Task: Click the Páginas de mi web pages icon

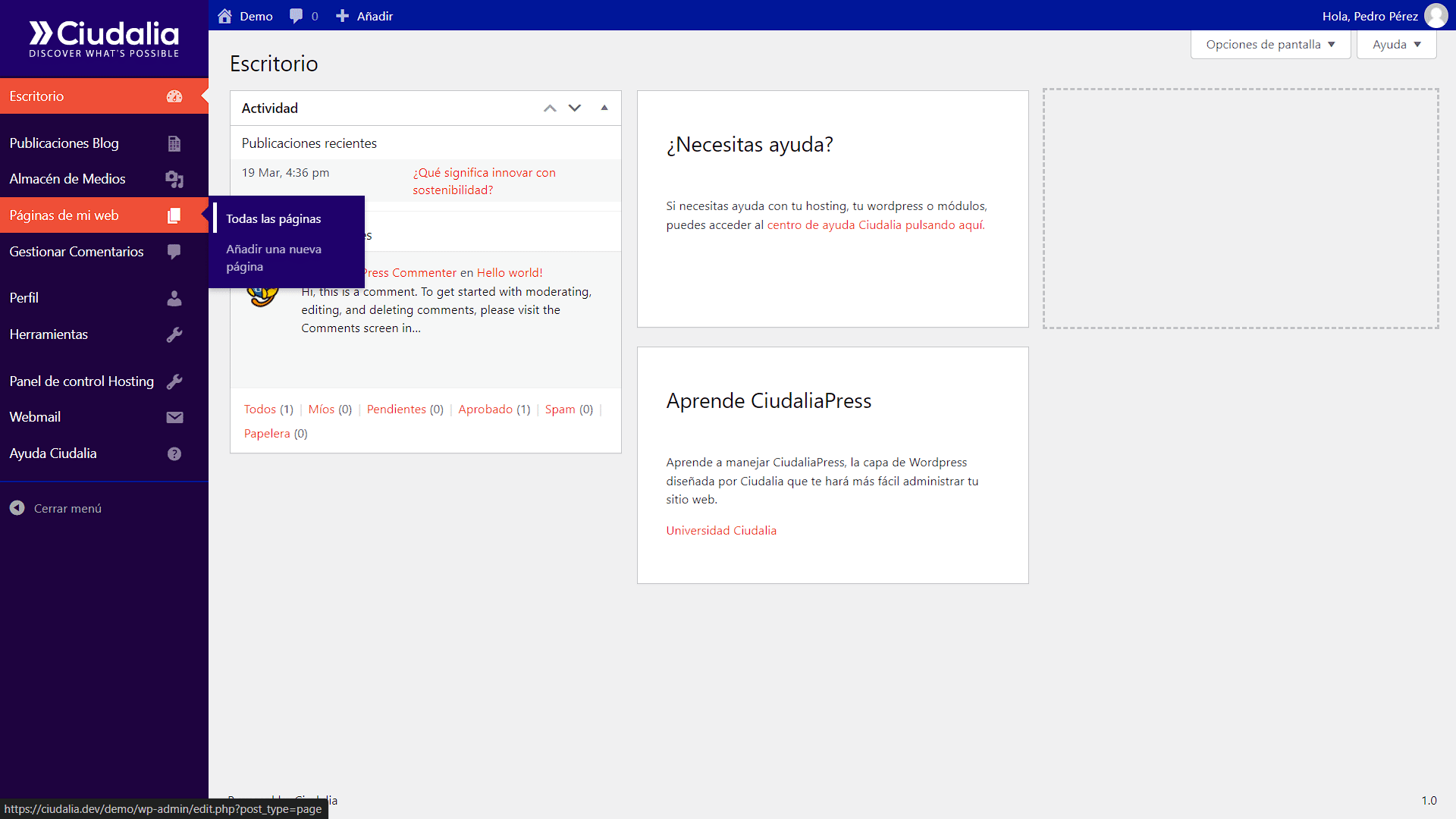Action: pyautogui.click(x=174, y=215)
